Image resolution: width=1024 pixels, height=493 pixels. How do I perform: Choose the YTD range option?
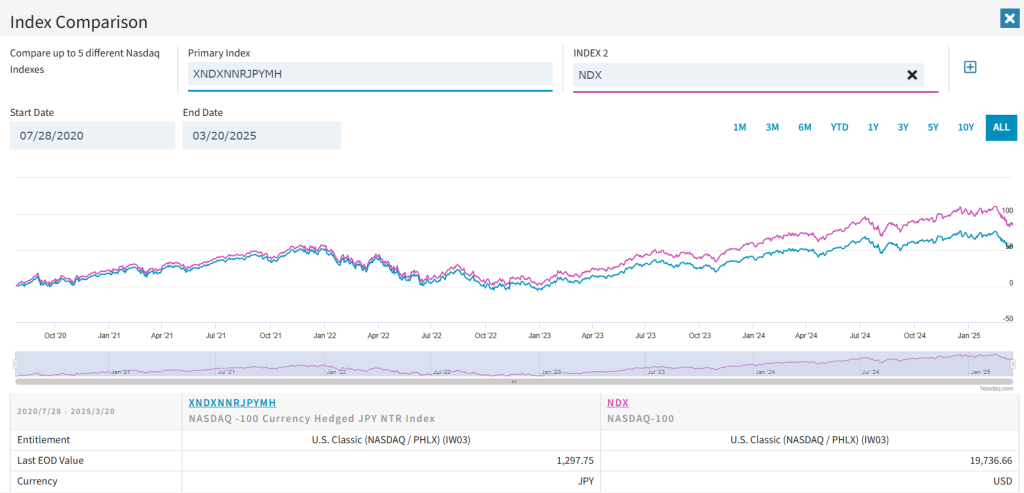pyautogui.click(x=839, y=127)
